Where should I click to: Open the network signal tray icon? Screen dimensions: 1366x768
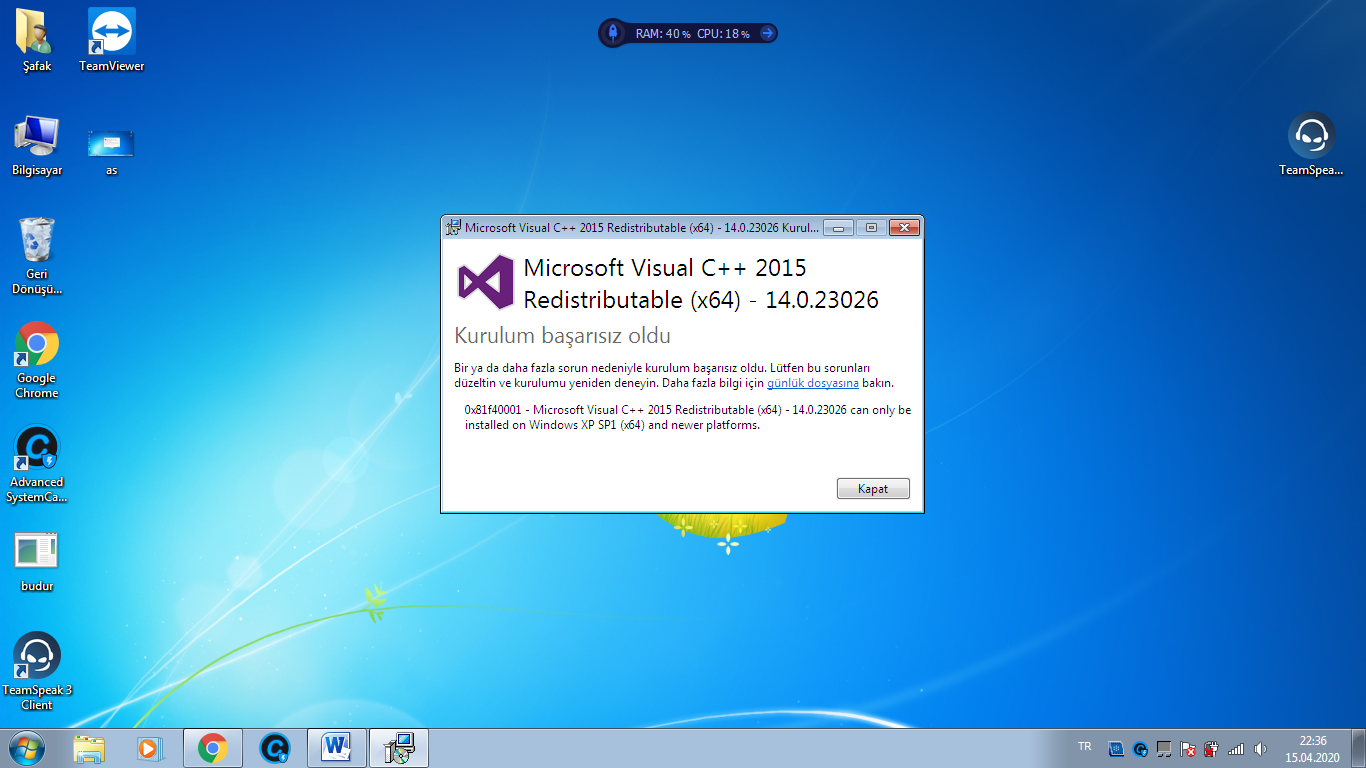tap(1236, 748)
